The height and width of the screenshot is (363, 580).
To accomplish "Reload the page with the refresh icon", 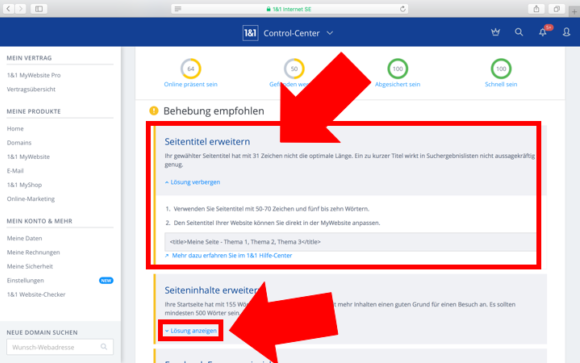I will (x=402, y=9).
